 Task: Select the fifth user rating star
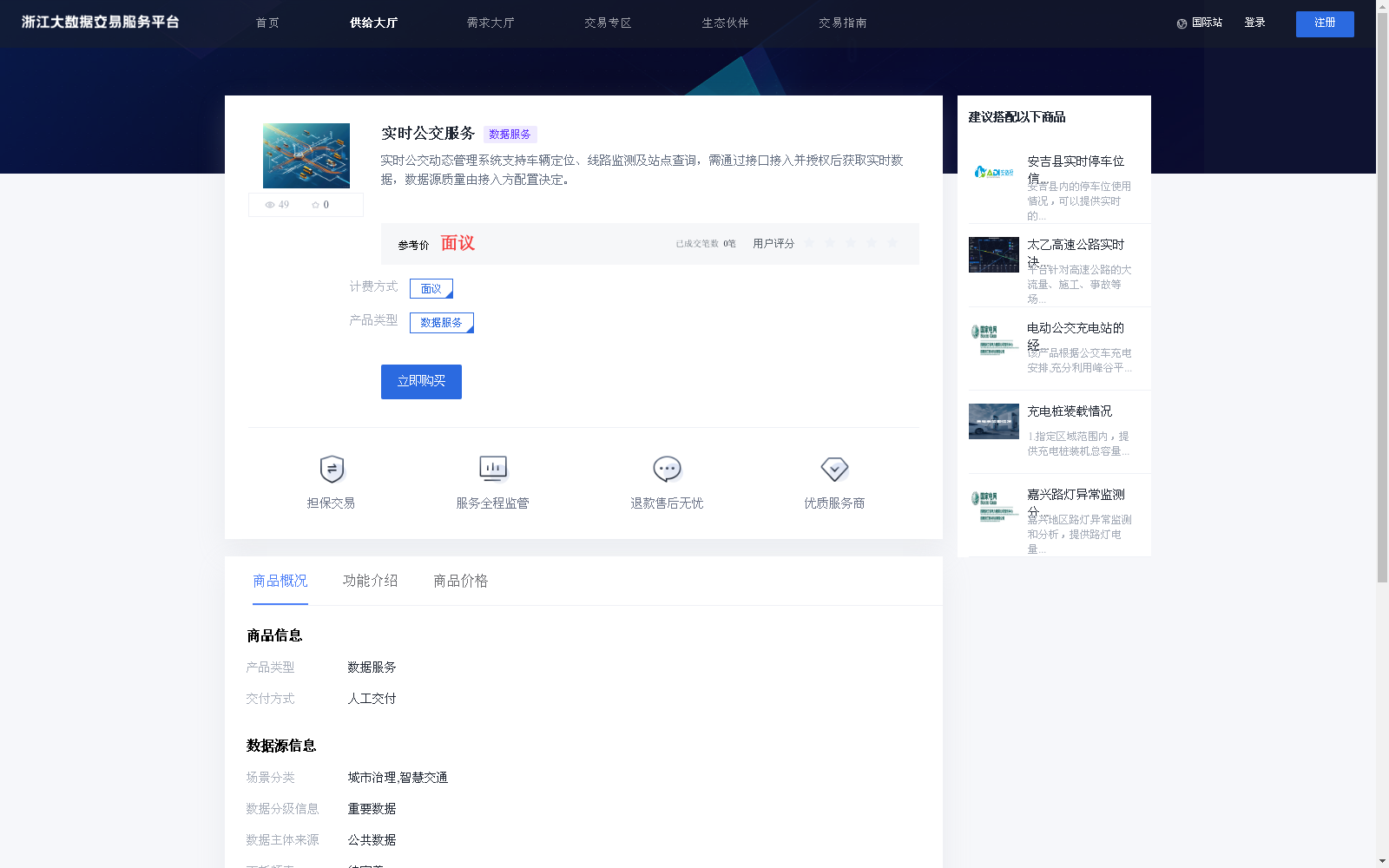tap(892, 243)
